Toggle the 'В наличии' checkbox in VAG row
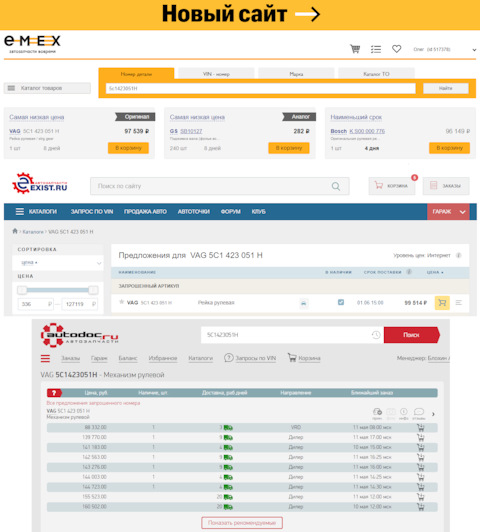Screen dimensions: 480x532 [x=341, y=302]
